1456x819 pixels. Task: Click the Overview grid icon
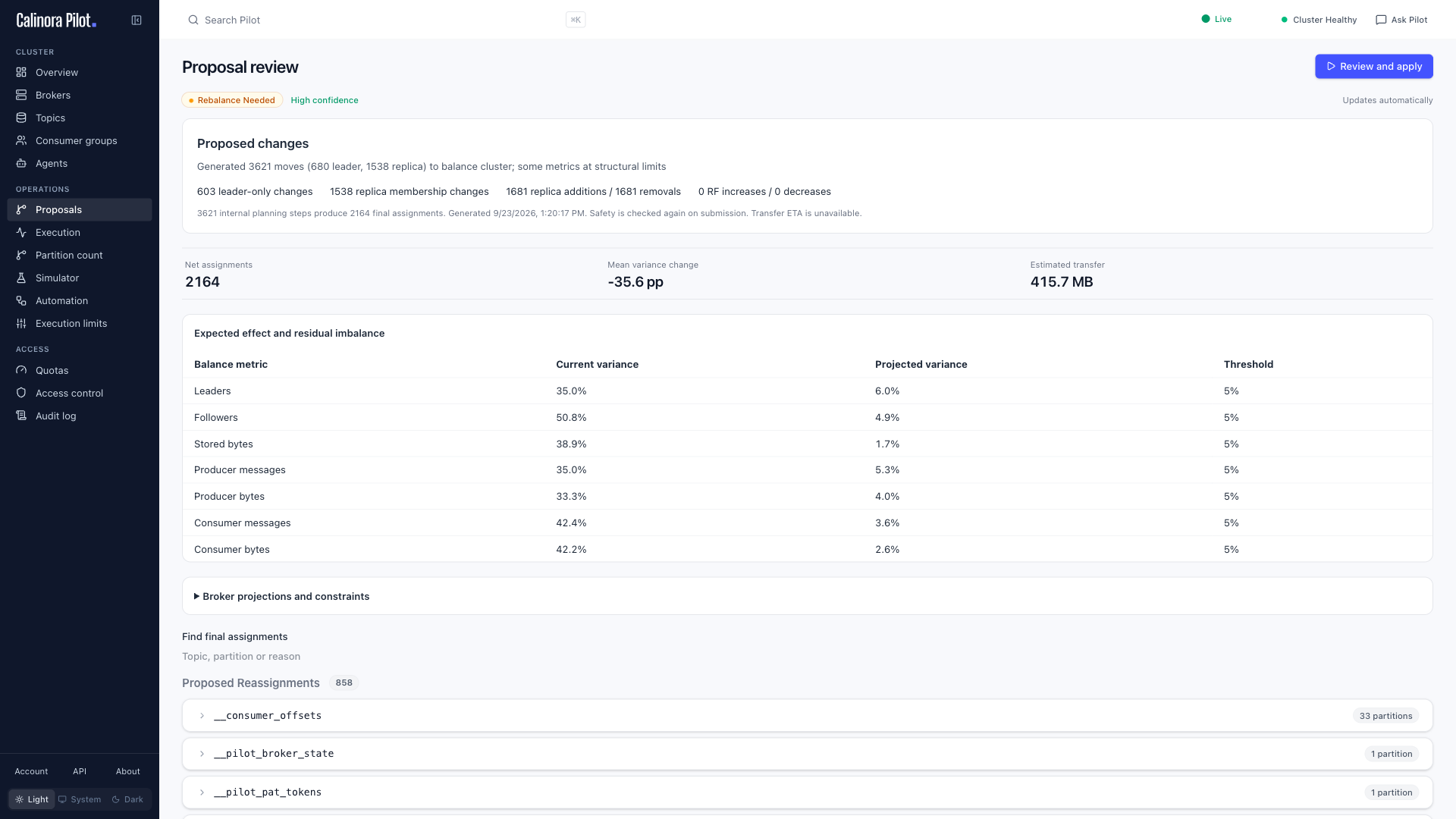(21, 72)
